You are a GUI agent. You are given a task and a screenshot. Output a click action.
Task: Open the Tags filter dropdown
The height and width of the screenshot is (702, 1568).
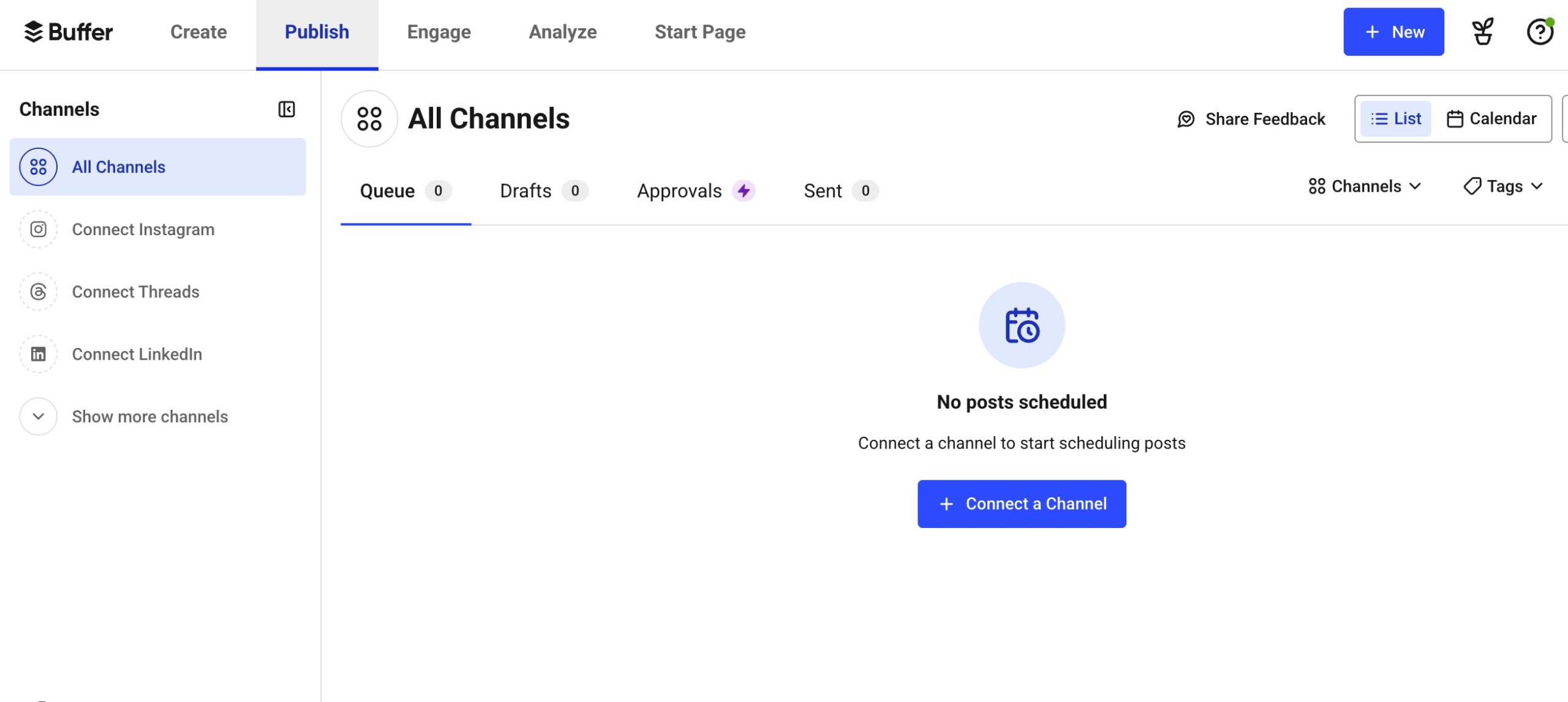tap(1503, 186)
